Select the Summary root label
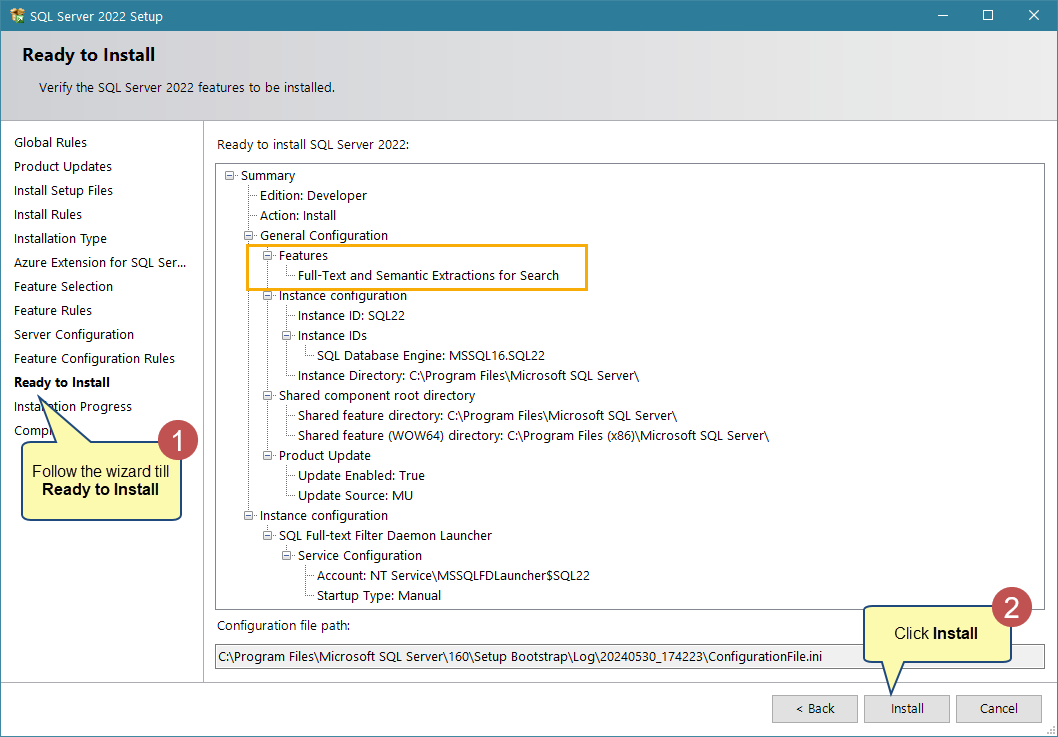Image resolution: width=1058 pixels, height=737 pixels. (x=268, y=175)
